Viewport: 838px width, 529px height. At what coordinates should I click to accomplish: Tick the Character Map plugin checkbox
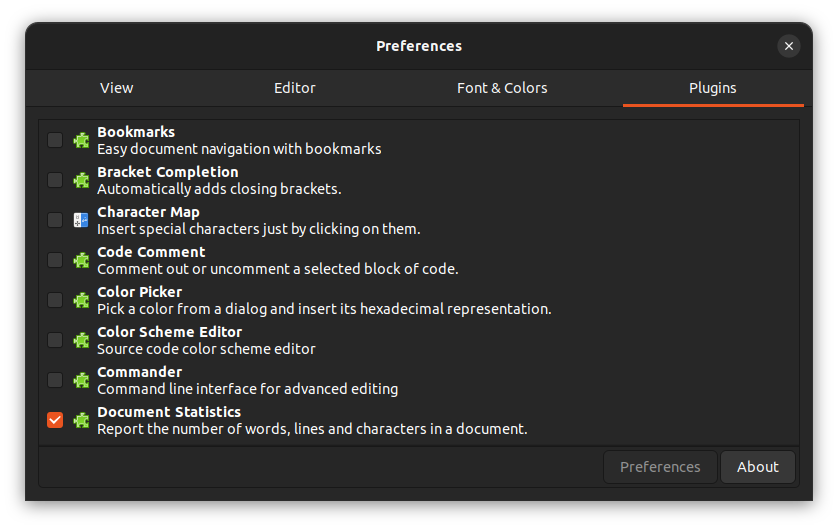55,220
